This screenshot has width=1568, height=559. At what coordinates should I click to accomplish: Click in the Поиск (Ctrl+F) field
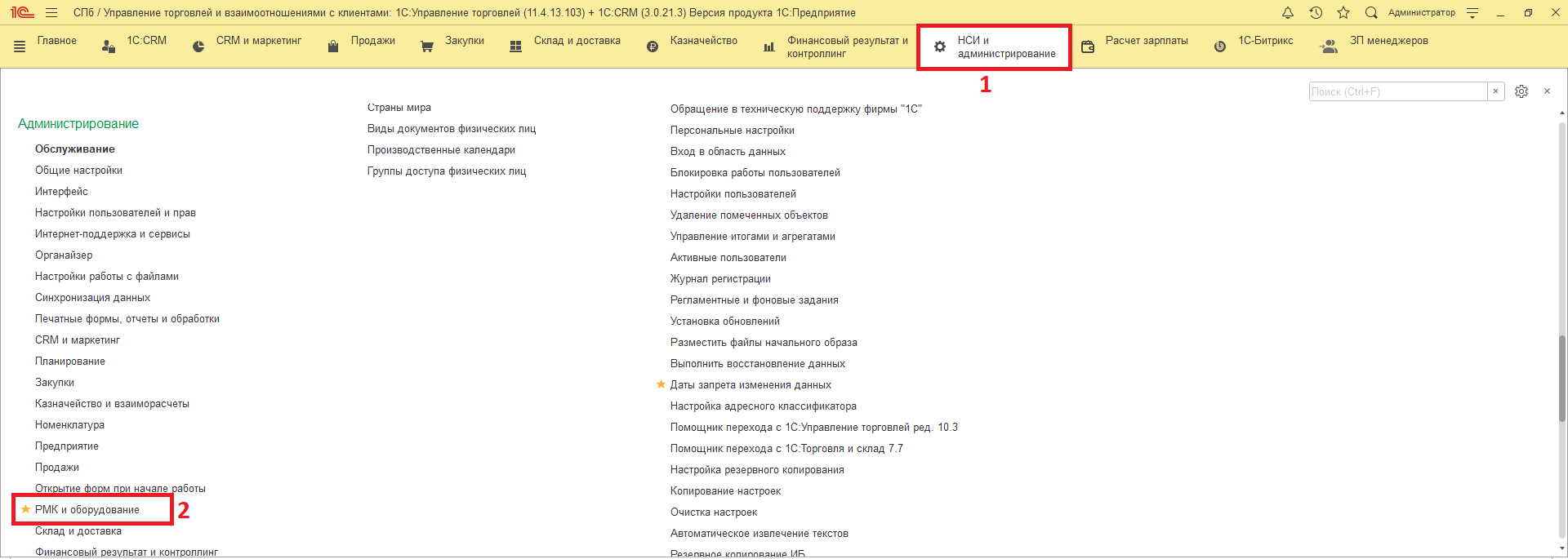click(x=1397, y=91)
